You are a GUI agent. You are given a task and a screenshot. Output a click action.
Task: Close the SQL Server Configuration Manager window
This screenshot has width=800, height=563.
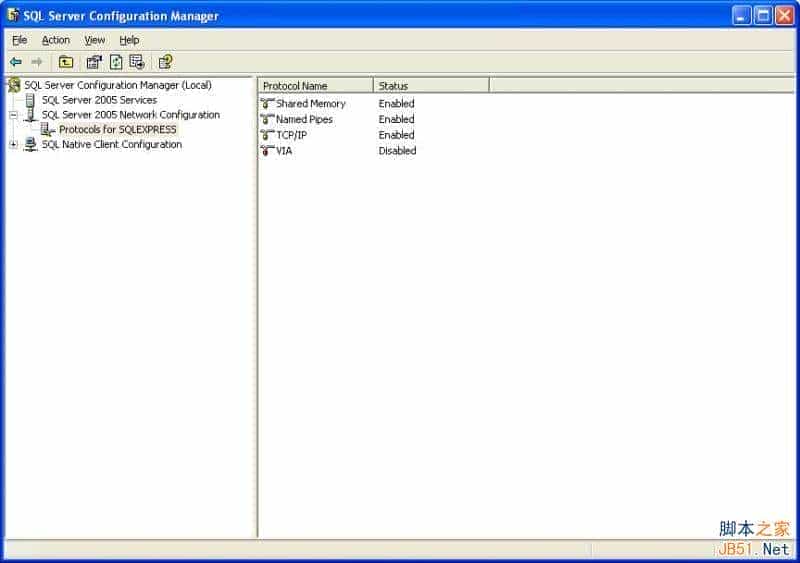pyautogui.click(x=785, y=15)
